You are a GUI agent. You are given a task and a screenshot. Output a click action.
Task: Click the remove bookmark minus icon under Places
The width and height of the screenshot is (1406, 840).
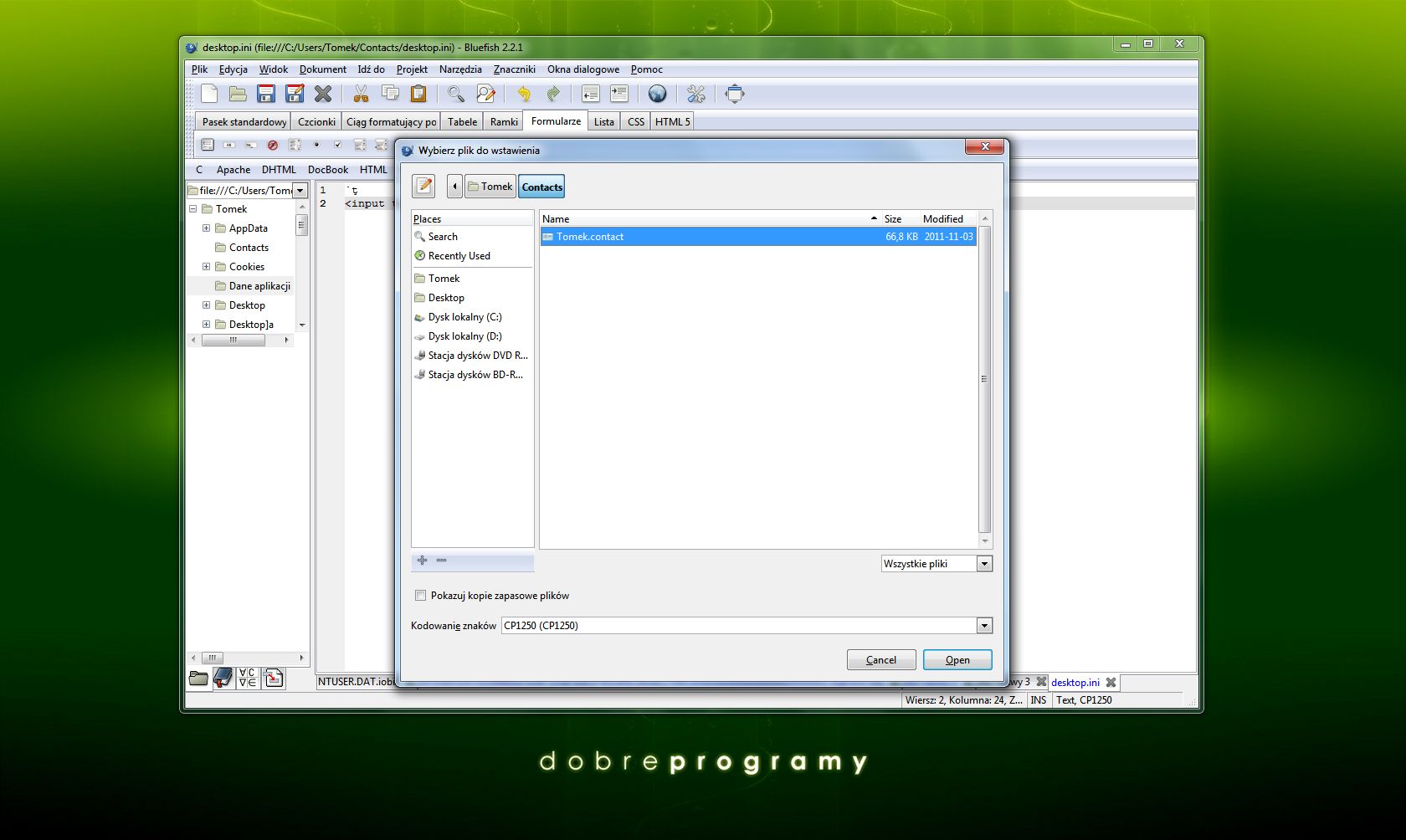[x=442, y=561]
